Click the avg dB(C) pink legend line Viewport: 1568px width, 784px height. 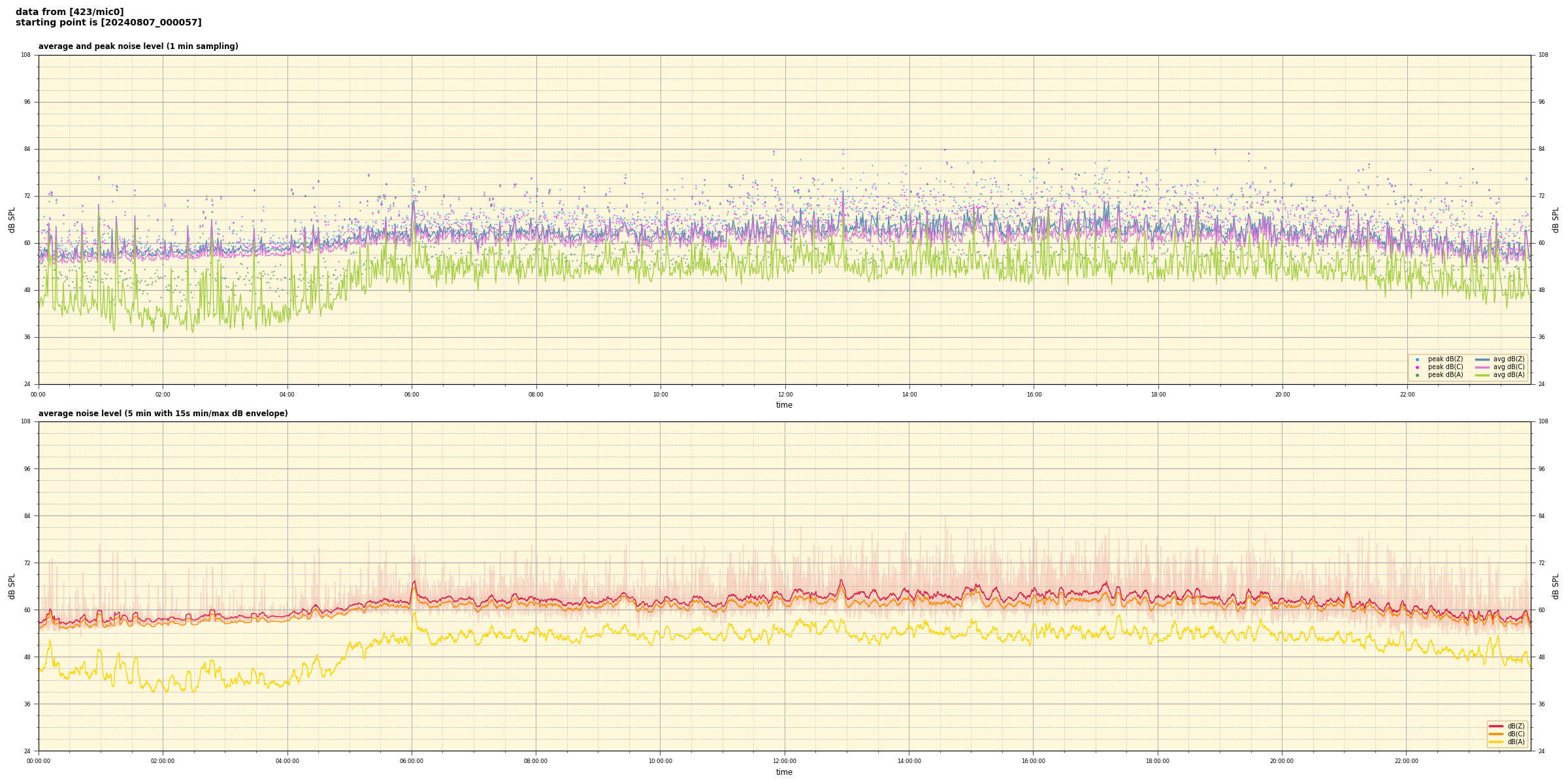pos(1482,367)
